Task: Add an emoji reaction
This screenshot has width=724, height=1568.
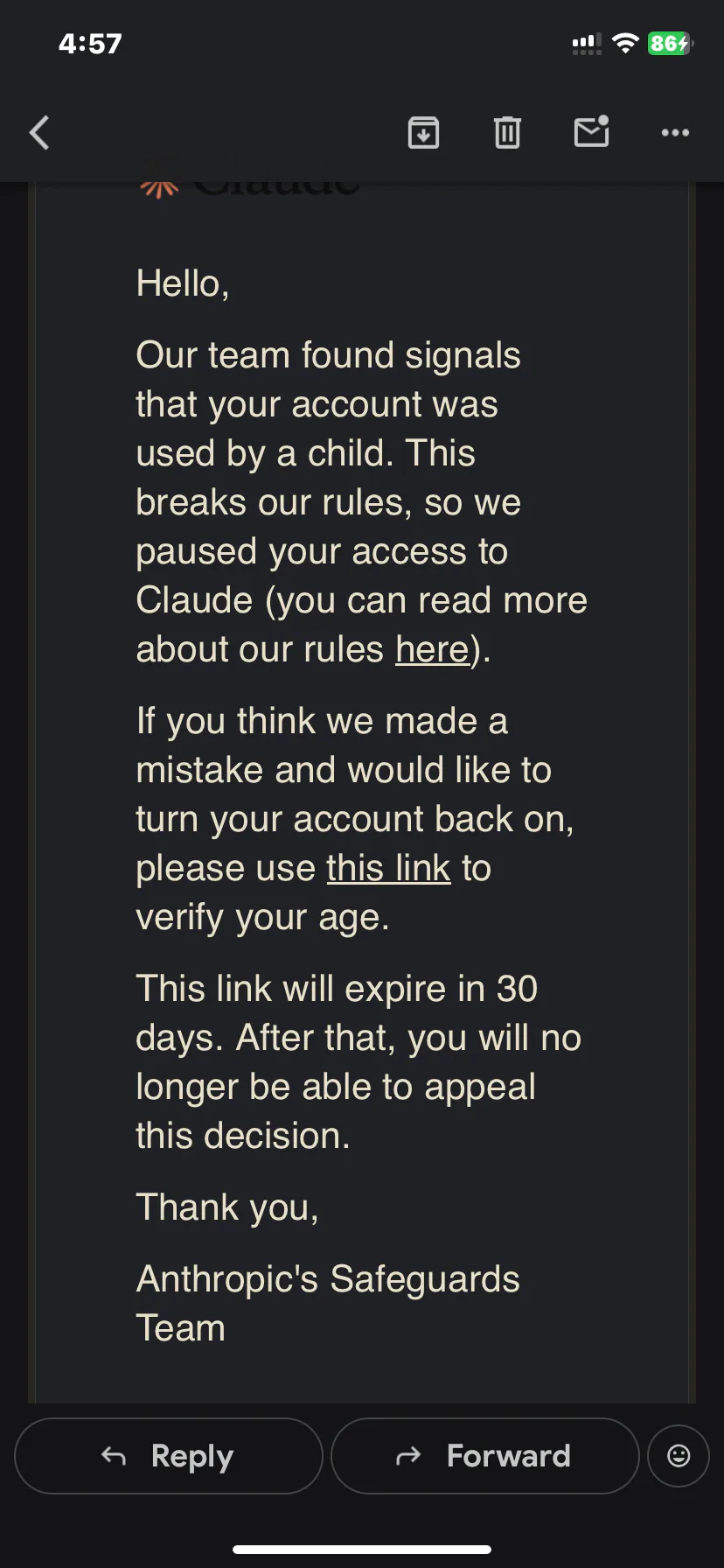Action: [x=679, y=1455]
